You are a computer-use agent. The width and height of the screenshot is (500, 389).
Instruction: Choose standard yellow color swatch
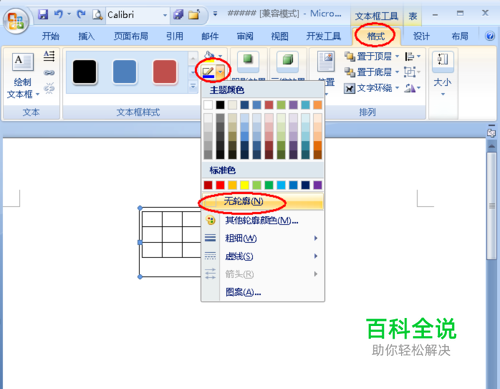click(x=244, y=185)
